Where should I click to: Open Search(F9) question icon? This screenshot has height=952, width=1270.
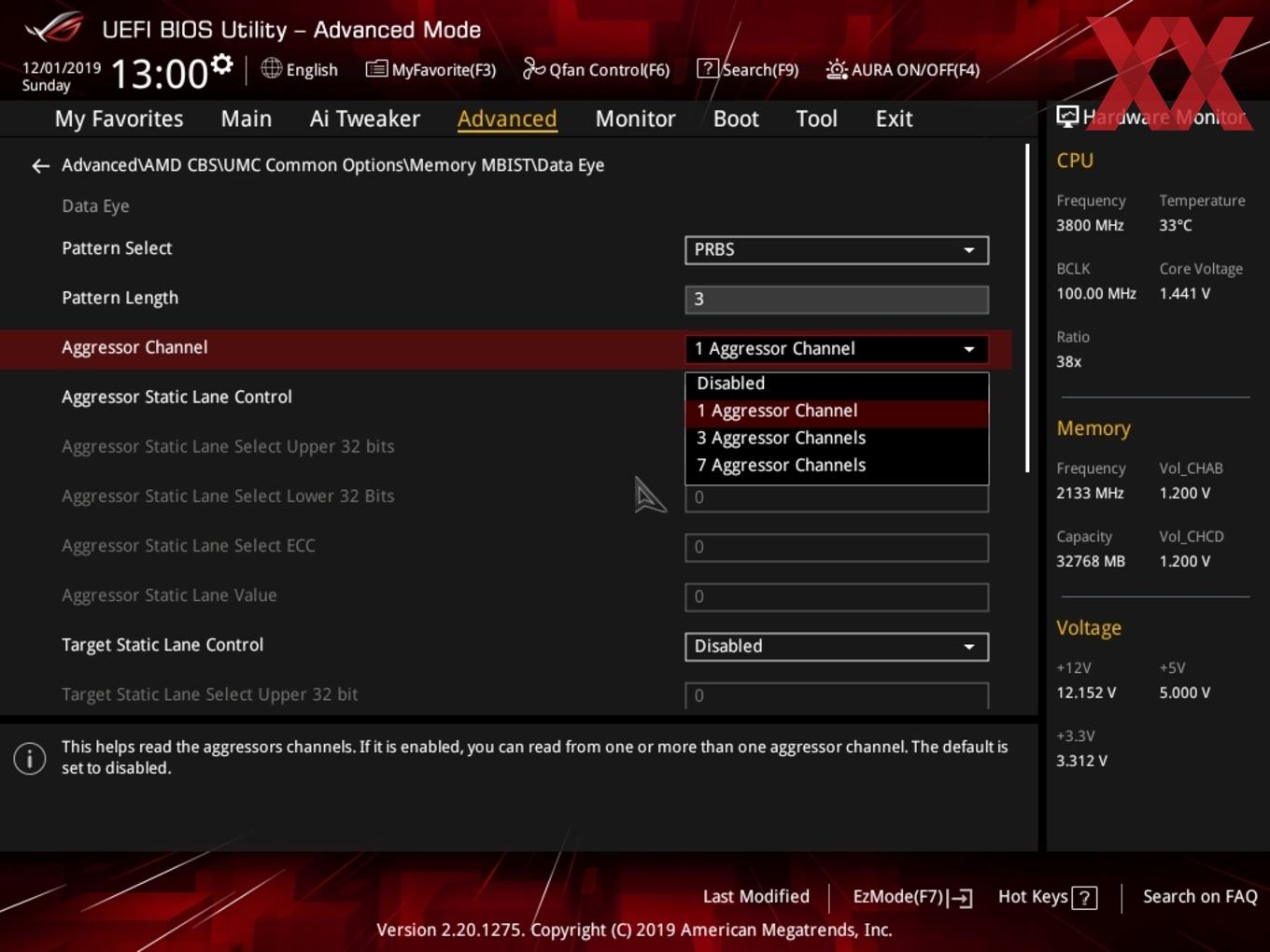(707, 69)
